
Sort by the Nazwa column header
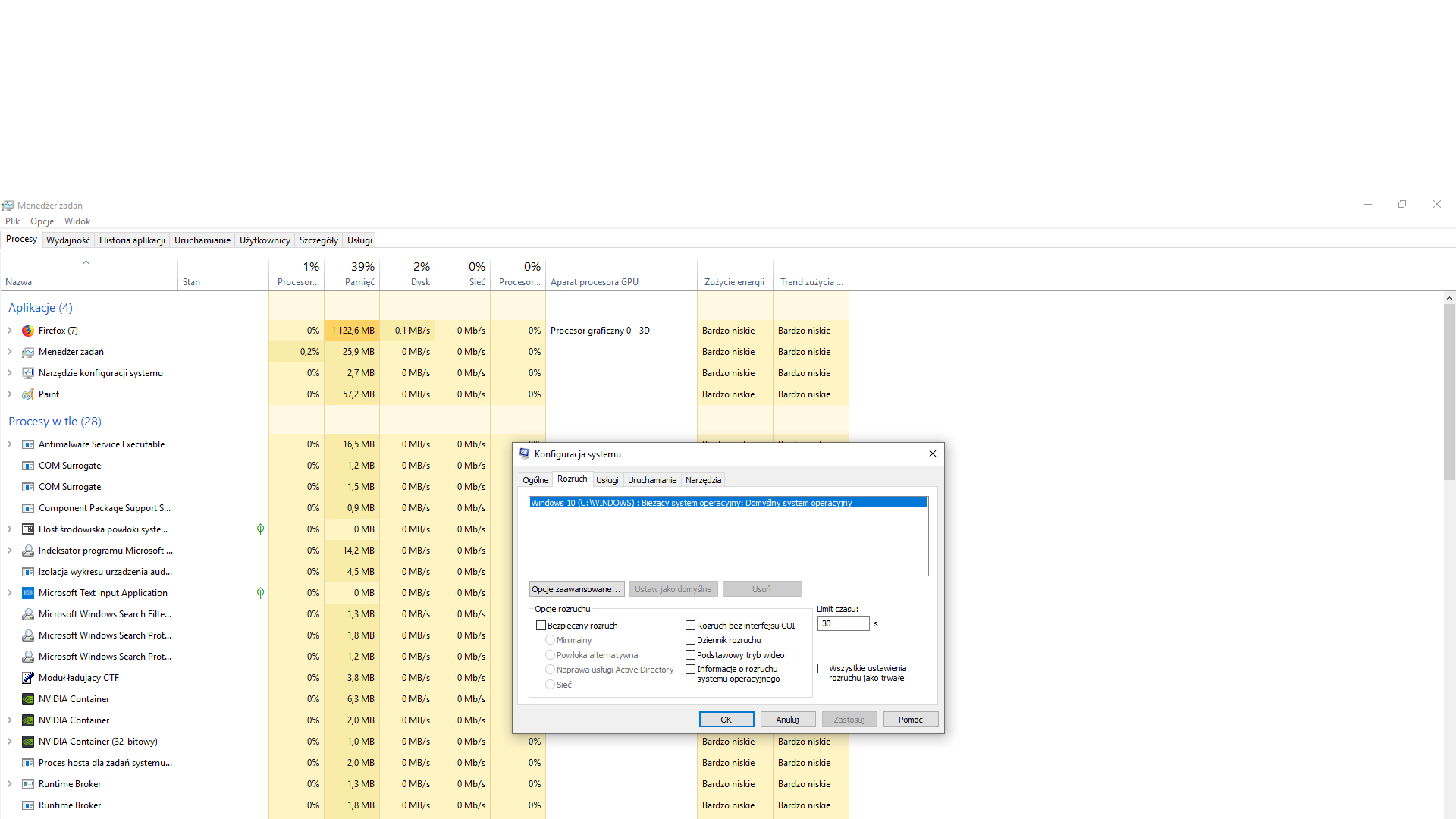pos(89,275)
